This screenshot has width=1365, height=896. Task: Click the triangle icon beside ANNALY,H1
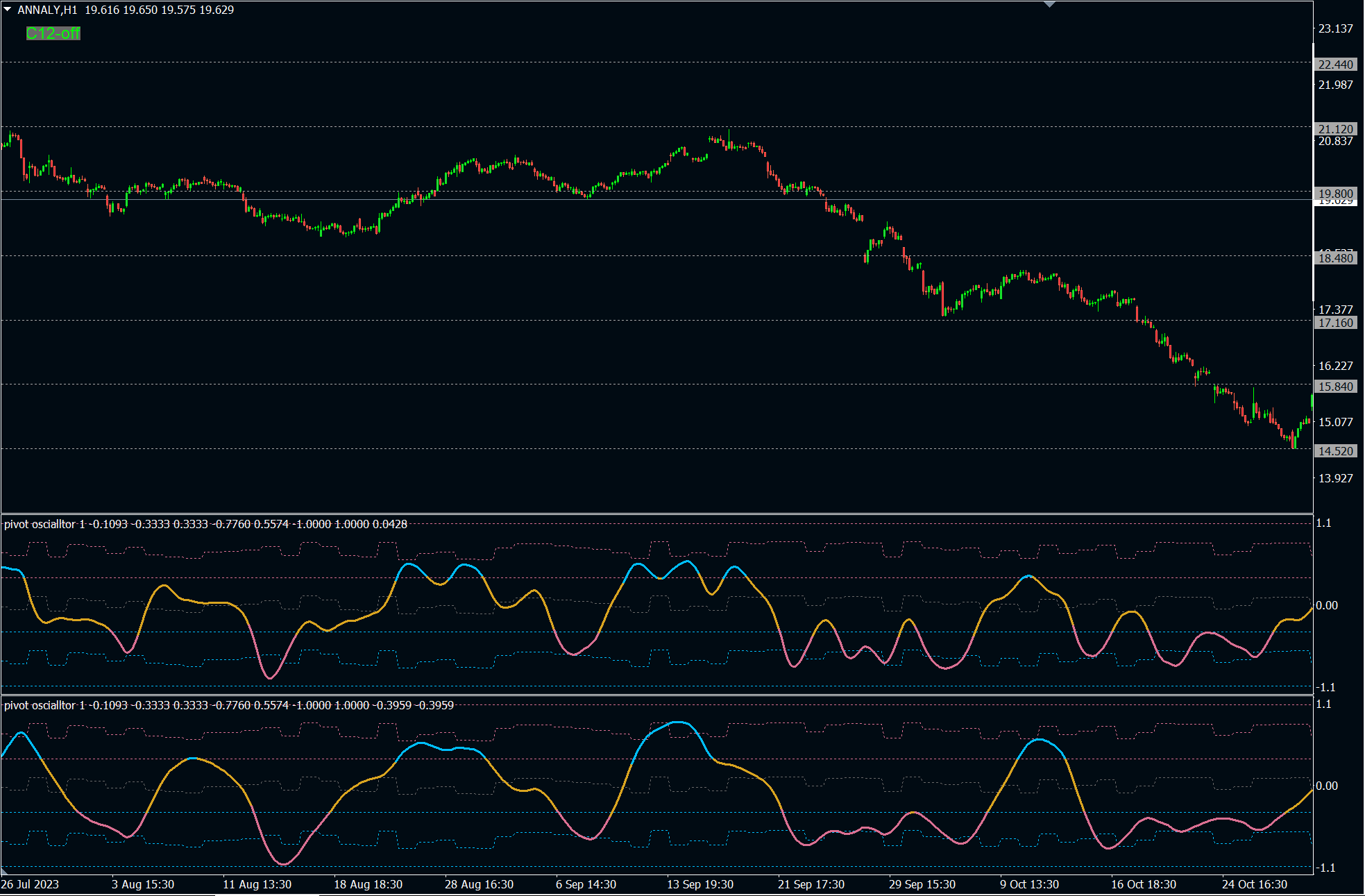pos(8,10)
